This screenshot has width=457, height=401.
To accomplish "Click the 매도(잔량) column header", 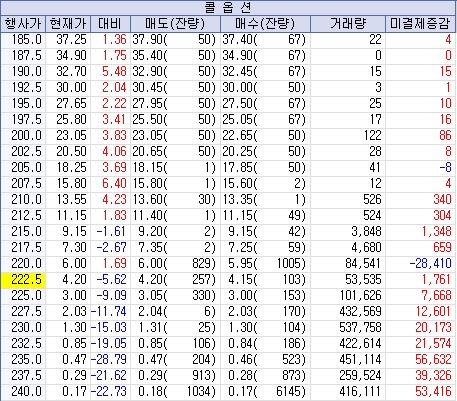I will [x=175, y=24].
